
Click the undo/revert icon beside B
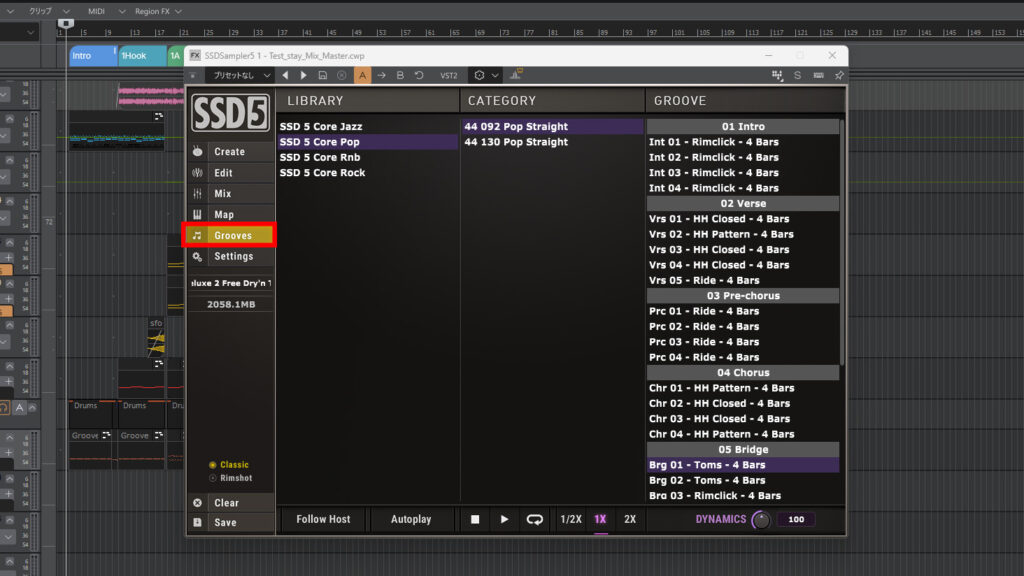[419, 75]
